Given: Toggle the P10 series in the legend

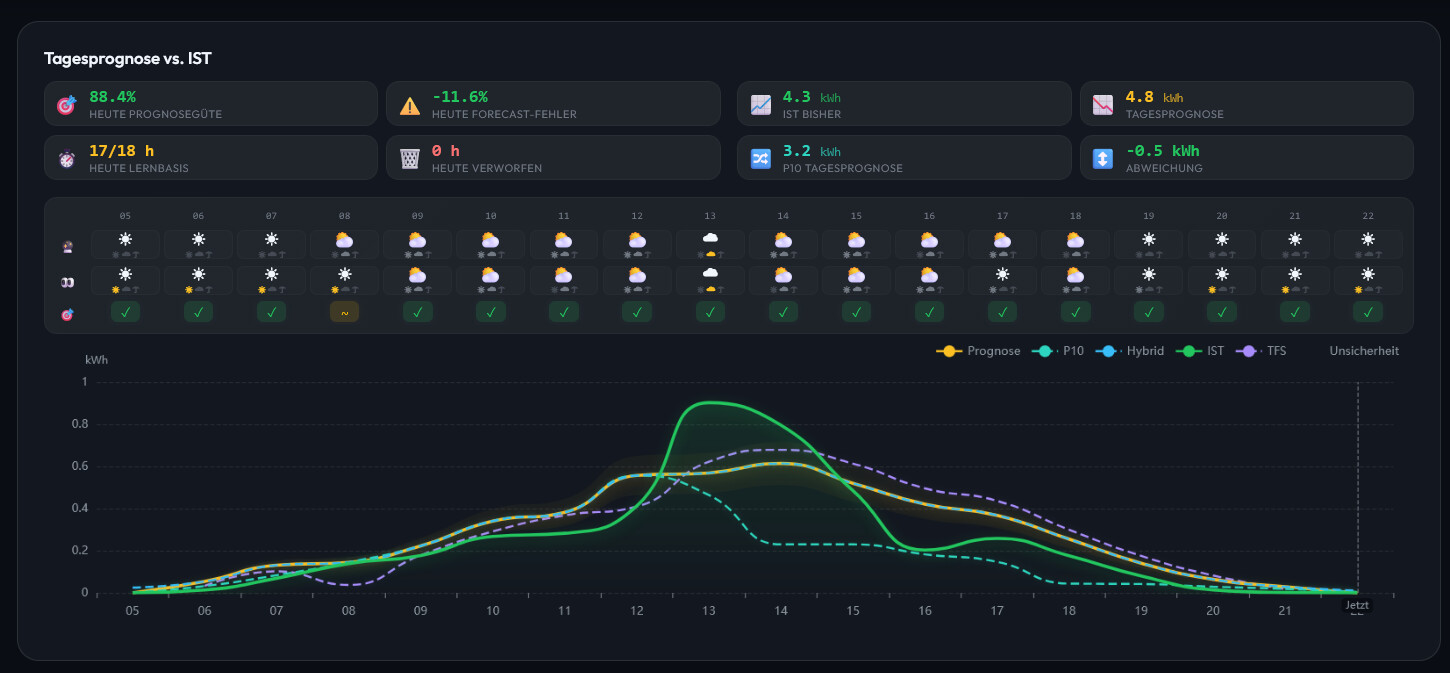Looking at the screenshot, I should click(x=1058, y=351).
